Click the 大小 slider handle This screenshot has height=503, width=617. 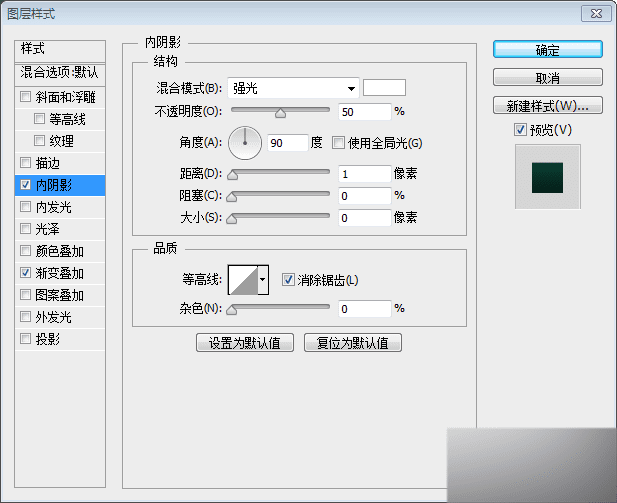click(232, 219)
